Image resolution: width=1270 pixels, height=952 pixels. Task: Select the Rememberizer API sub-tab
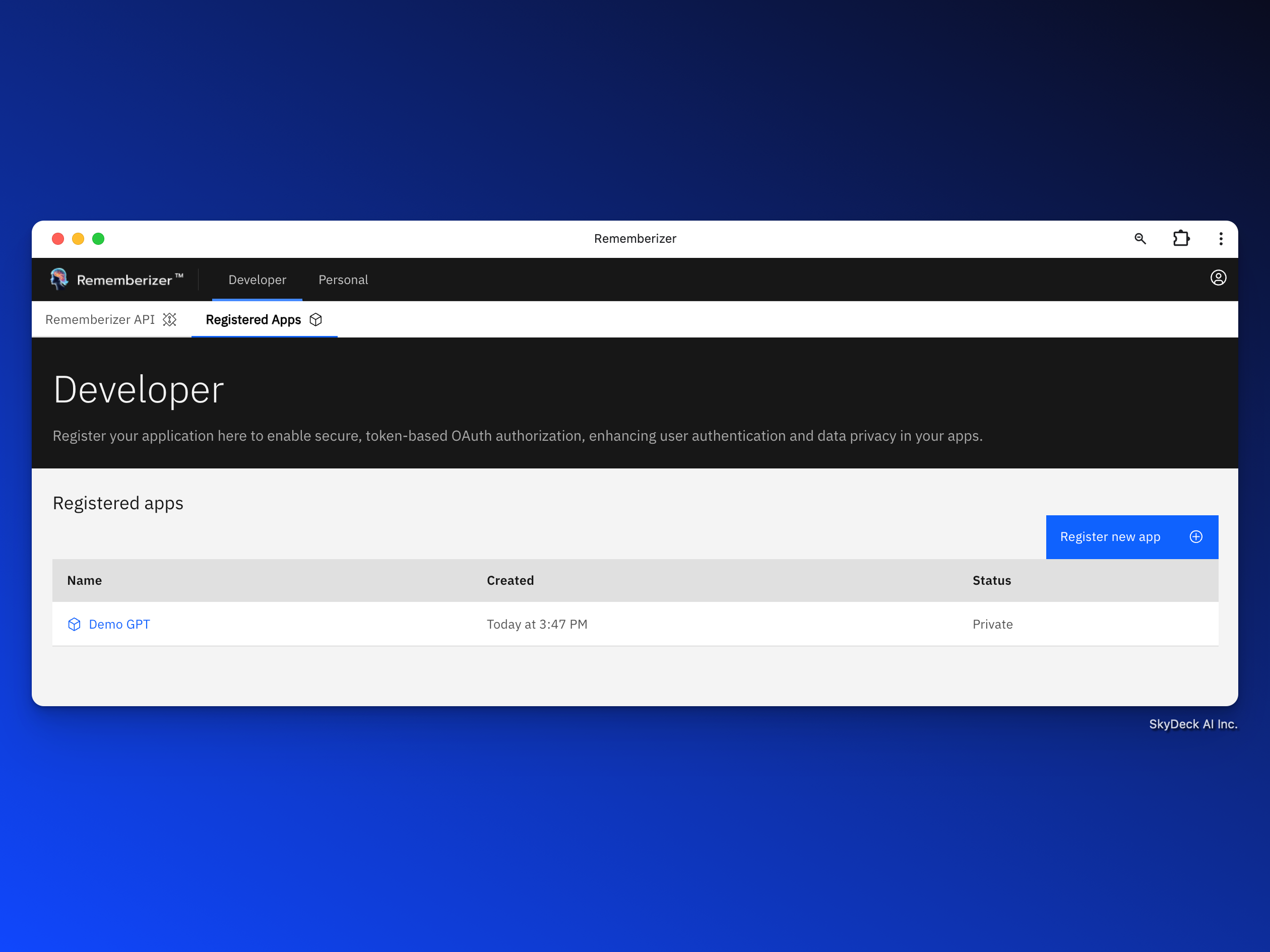click(x=100, y=320)
